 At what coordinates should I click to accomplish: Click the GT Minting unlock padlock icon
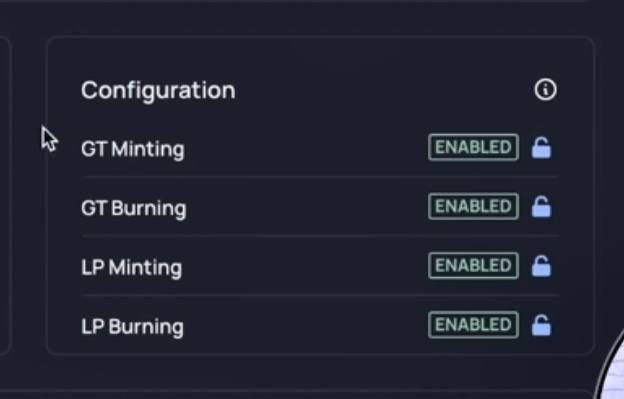(x=541, y=148)
